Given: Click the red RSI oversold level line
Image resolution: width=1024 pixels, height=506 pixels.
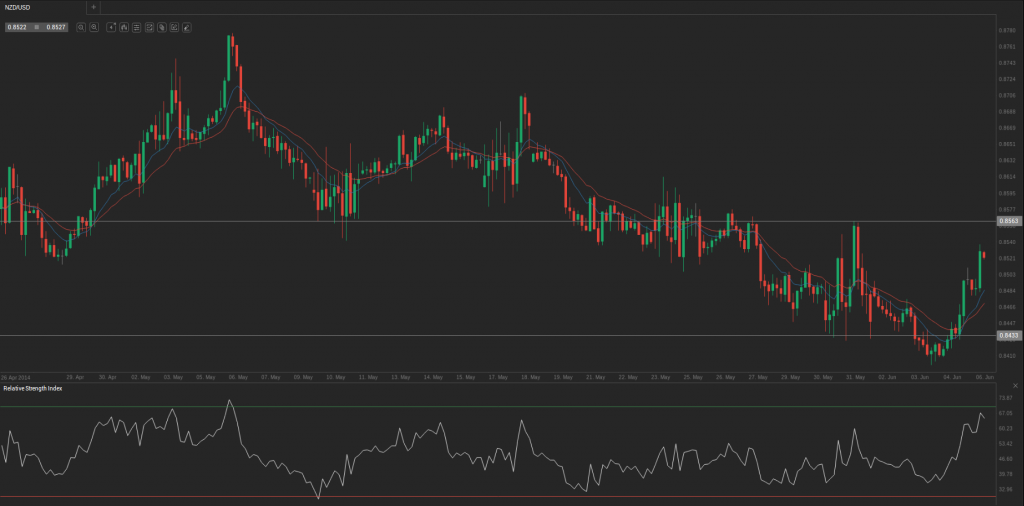Looking at the screenshot, I should point(500,496).
